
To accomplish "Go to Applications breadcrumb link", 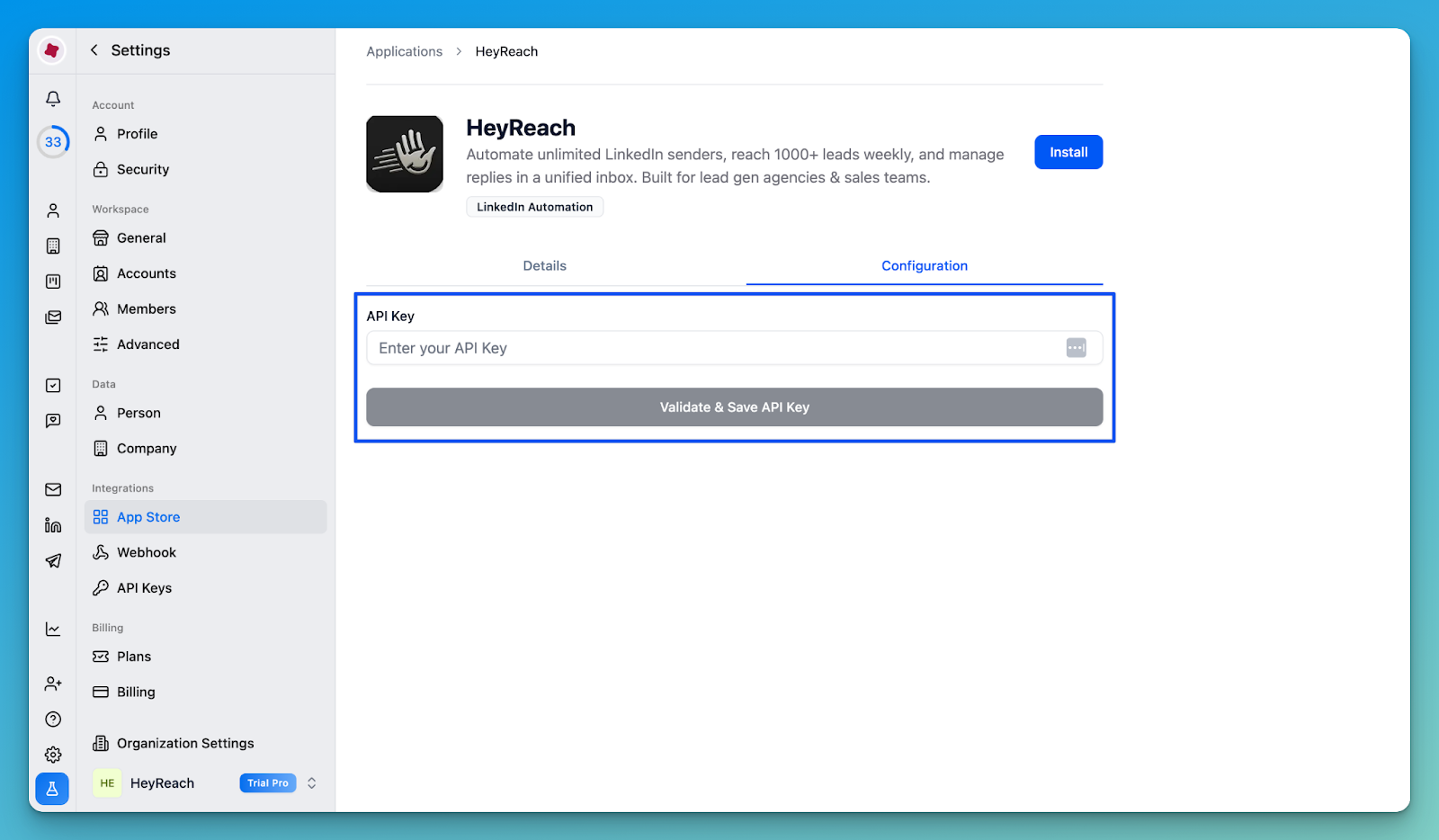I will pyautogui.click(x=405, y=51).
